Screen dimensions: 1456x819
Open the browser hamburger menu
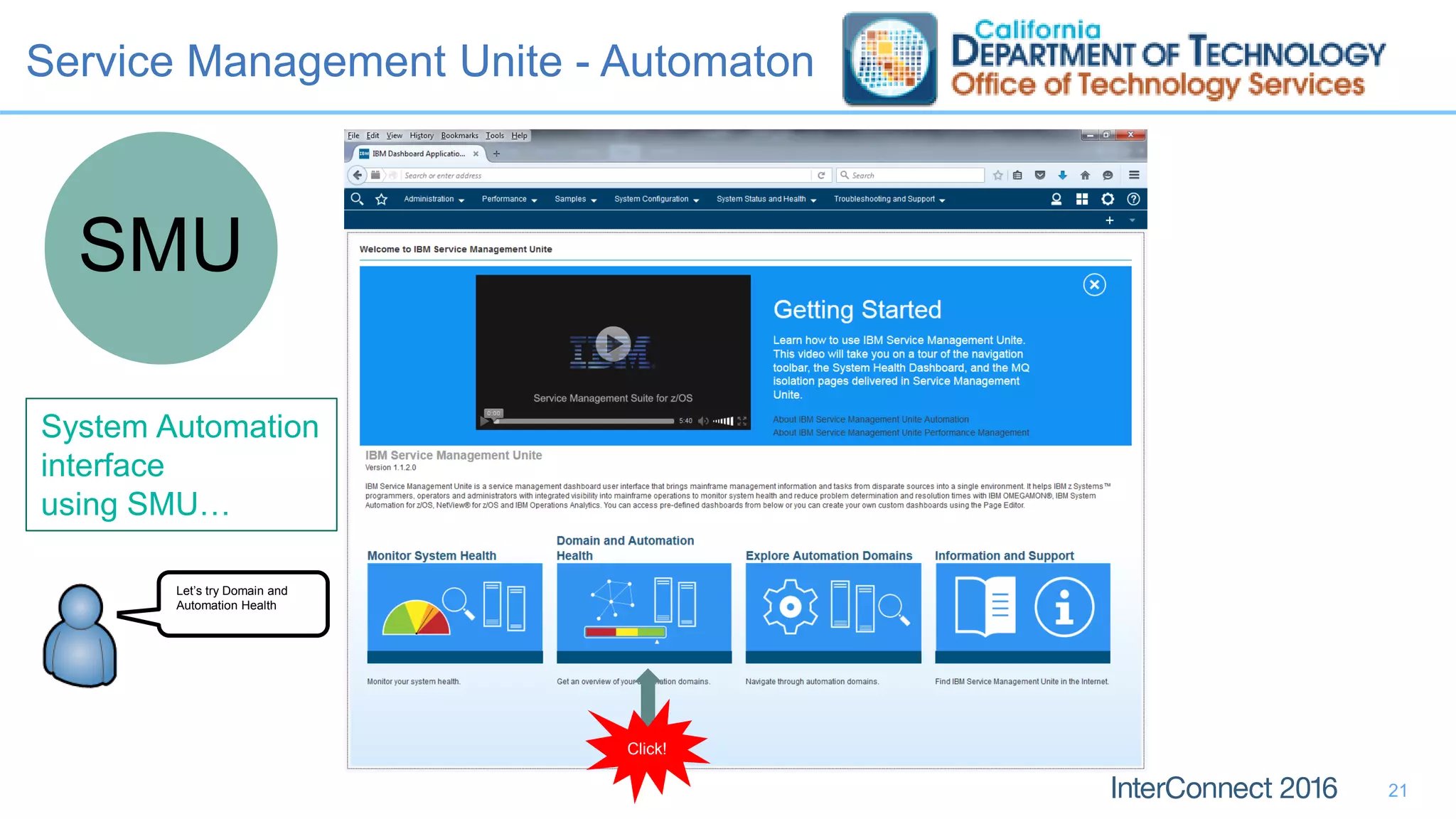tap(1134, 175)
